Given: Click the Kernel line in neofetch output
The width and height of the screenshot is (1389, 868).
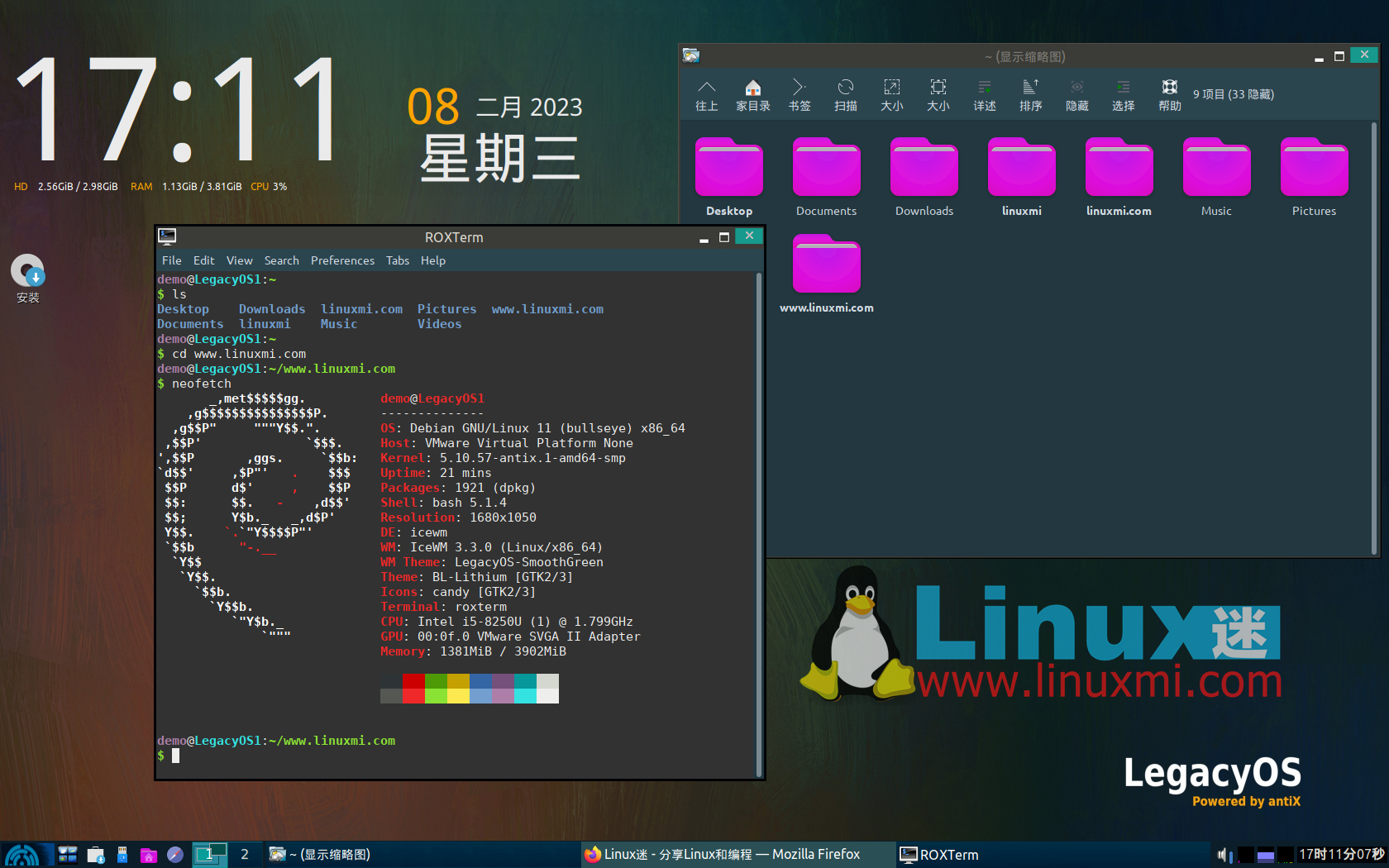Looking at the screenshot, I should point(503,458).
